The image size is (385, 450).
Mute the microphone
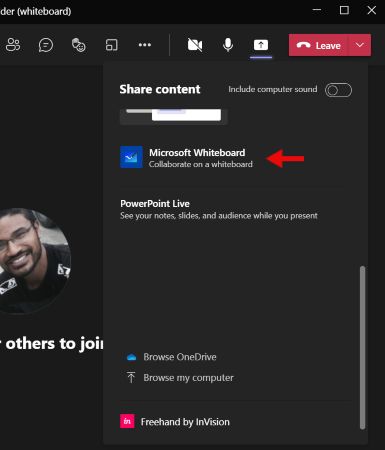coord(228,45)
